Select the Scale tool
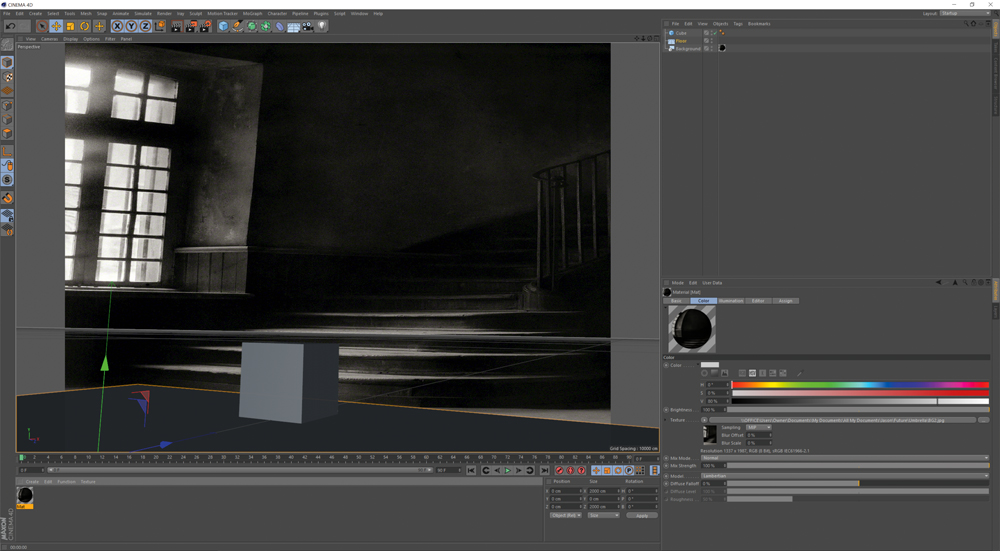 click(x=70, y=26)
